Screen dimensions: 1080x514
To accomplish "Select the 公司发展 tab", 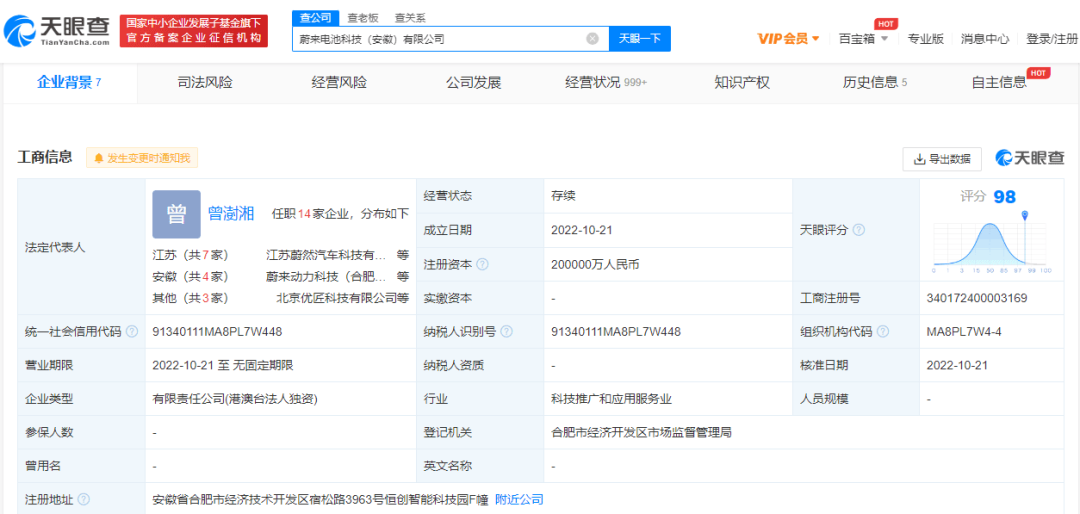I will coord(473,83).
